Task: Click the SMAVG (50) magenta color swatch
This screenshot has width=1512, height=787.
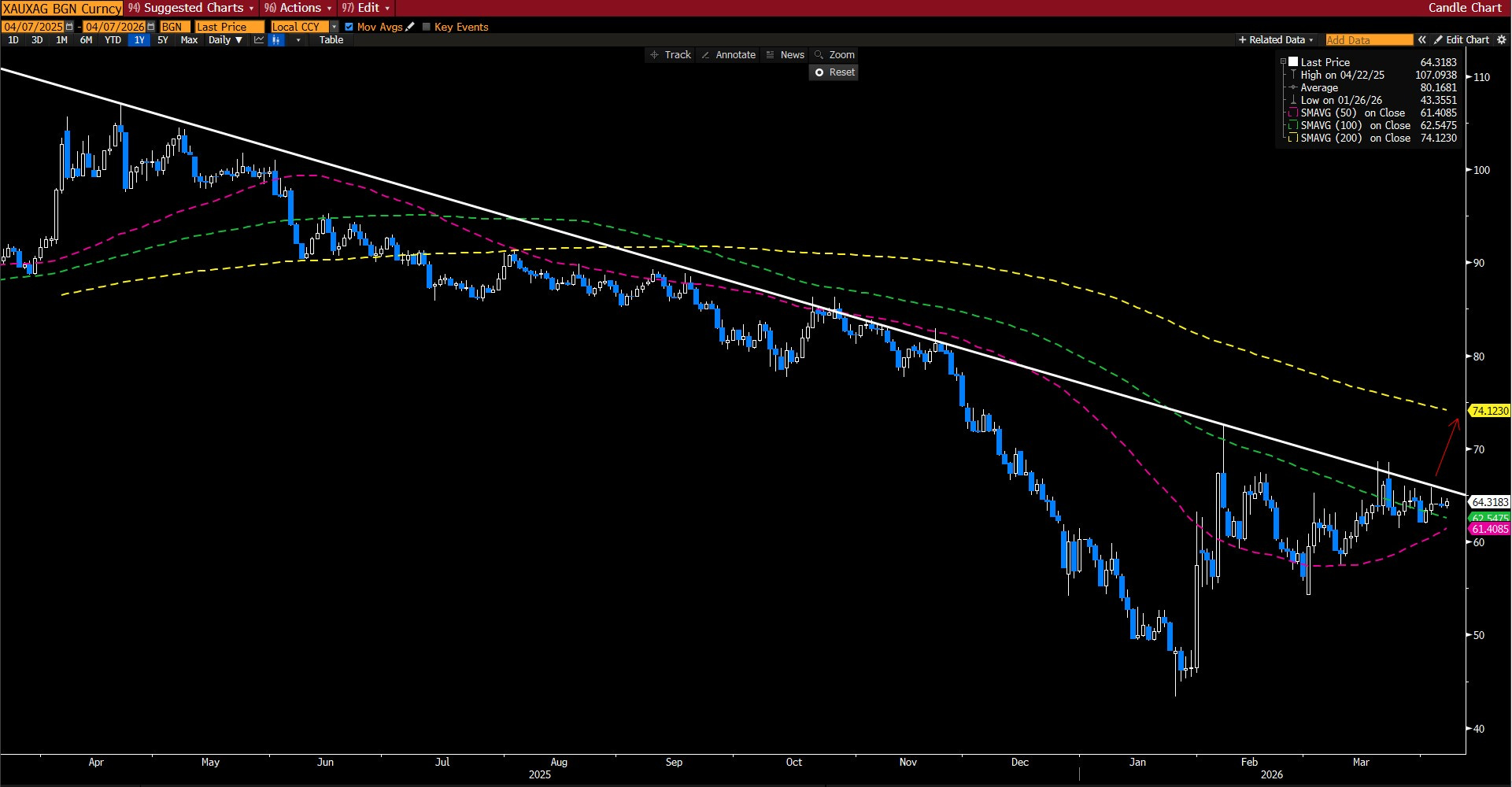Action: pos(1292,113)
